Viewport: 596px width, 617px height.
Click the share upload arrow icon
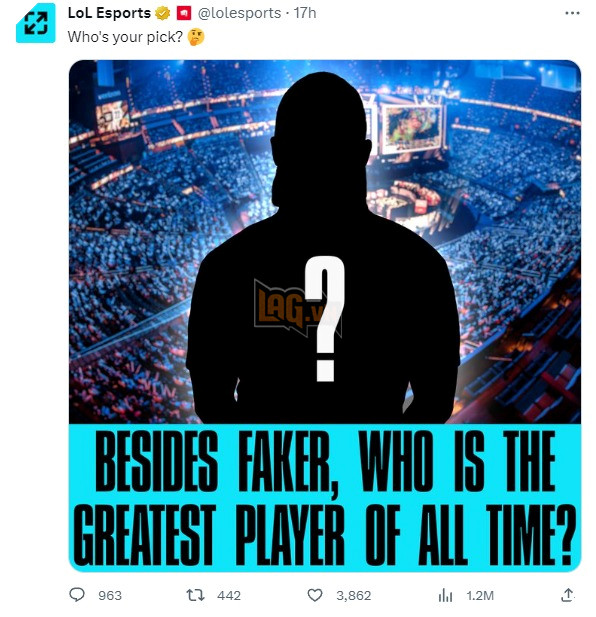coord(567,595)
